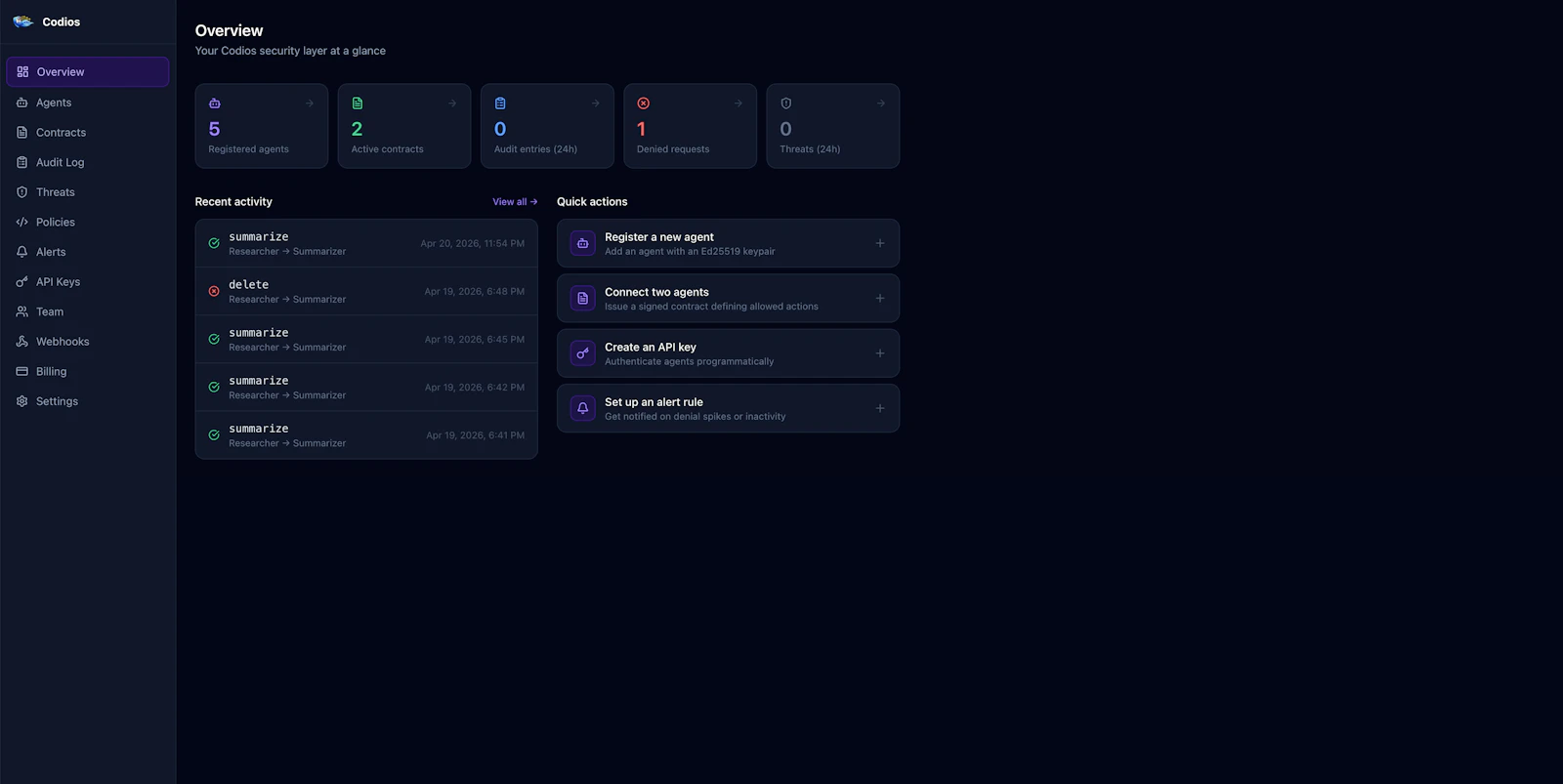1563x784 pixels.
Task: Navigate to Threats in the sidebar
Action: pos(88,192)
